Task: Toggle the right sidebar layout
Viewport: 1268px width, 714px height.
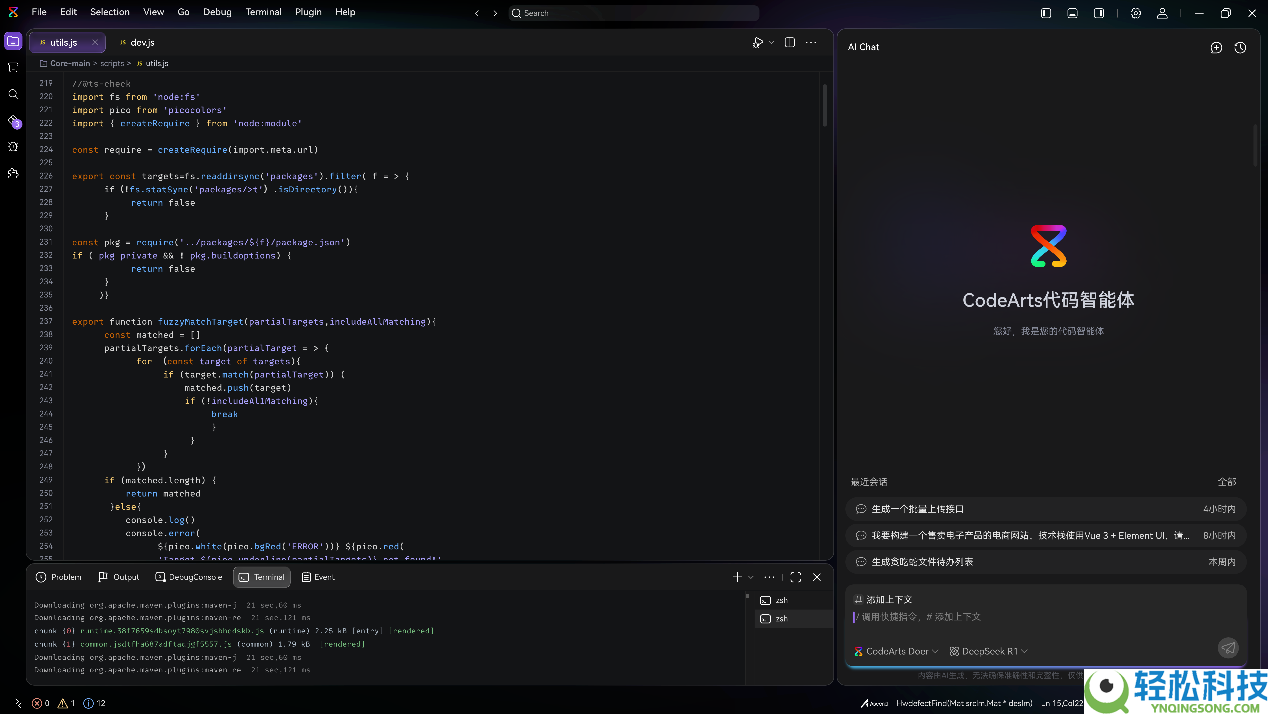Action: tap(1099, 13)
